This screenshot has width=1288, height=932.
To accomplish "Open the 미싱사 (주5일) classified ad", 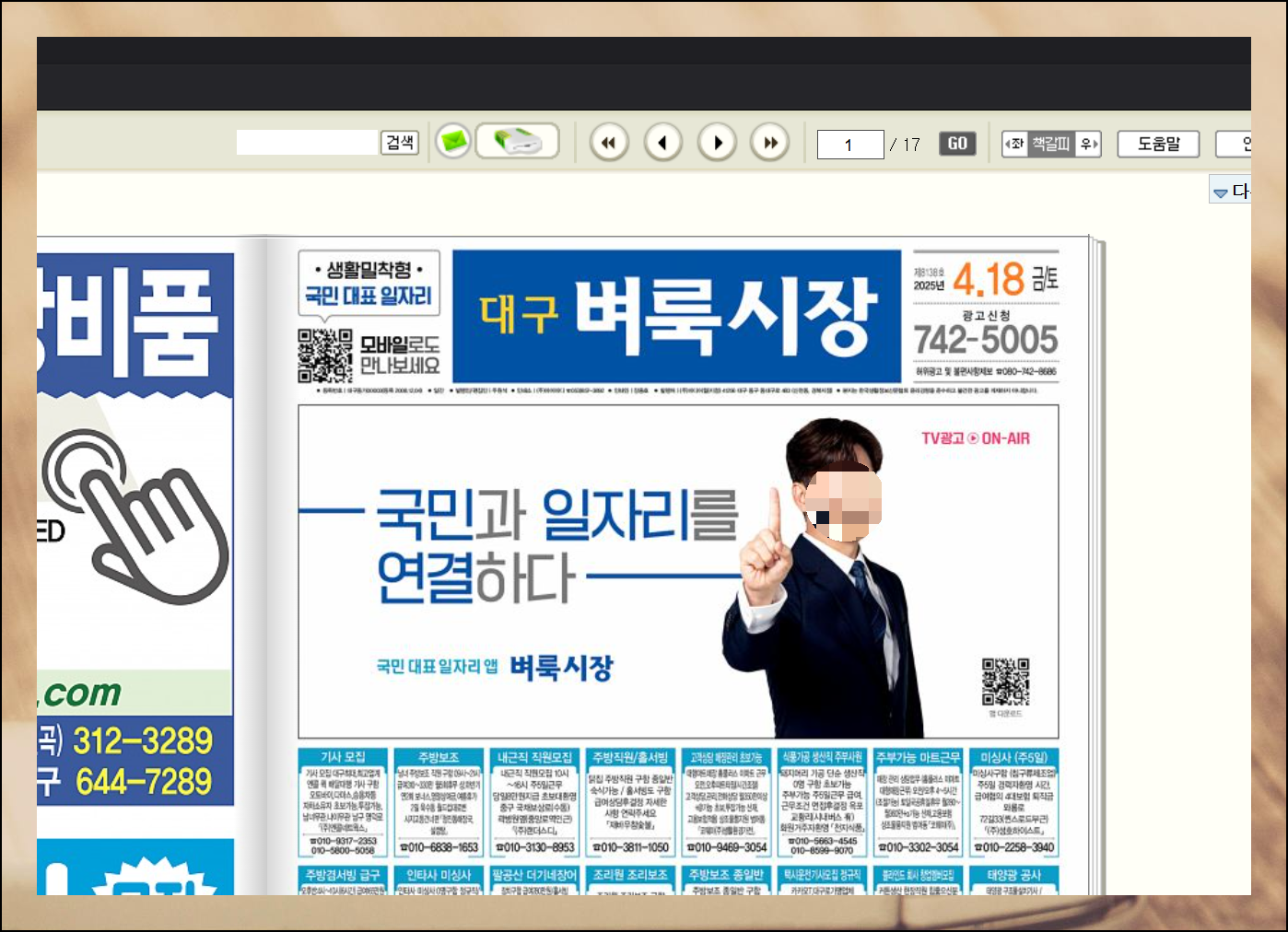I will coord(1013,803).
